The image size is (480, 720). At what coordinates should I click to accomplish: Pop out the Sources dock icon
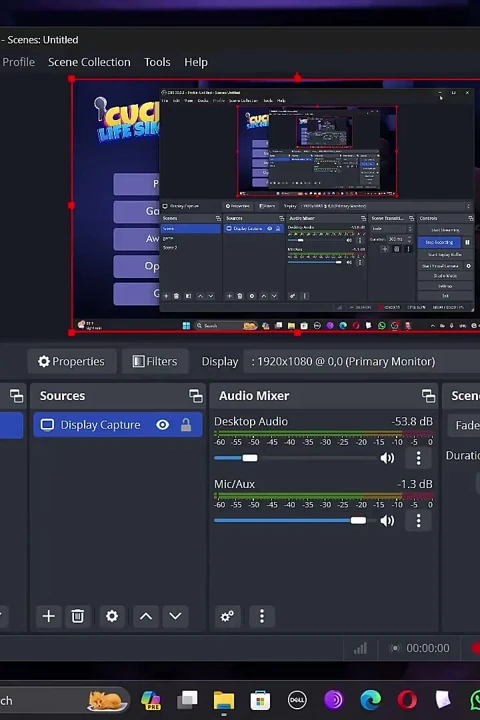[x=196, y=396]
